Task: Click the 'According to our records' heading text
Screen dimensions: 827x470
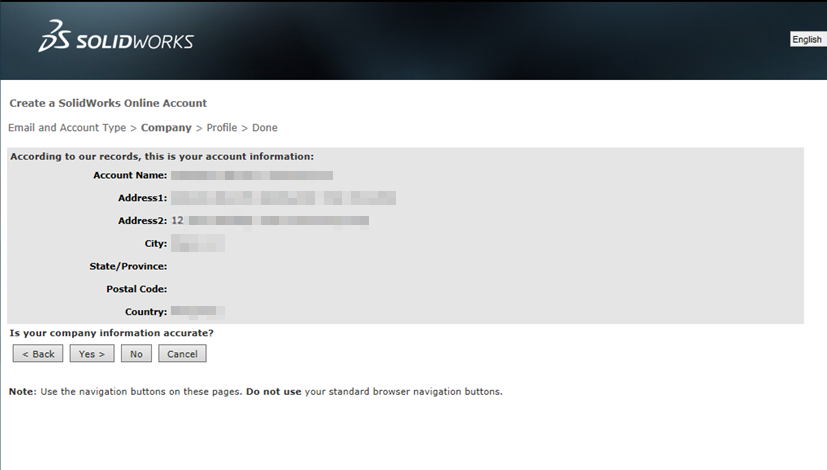Action: coord(162,156)
